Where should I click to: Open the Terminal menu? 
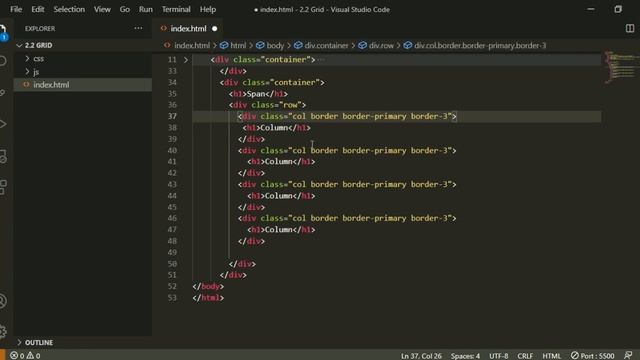pyautogui.click(x=176, y=9)
